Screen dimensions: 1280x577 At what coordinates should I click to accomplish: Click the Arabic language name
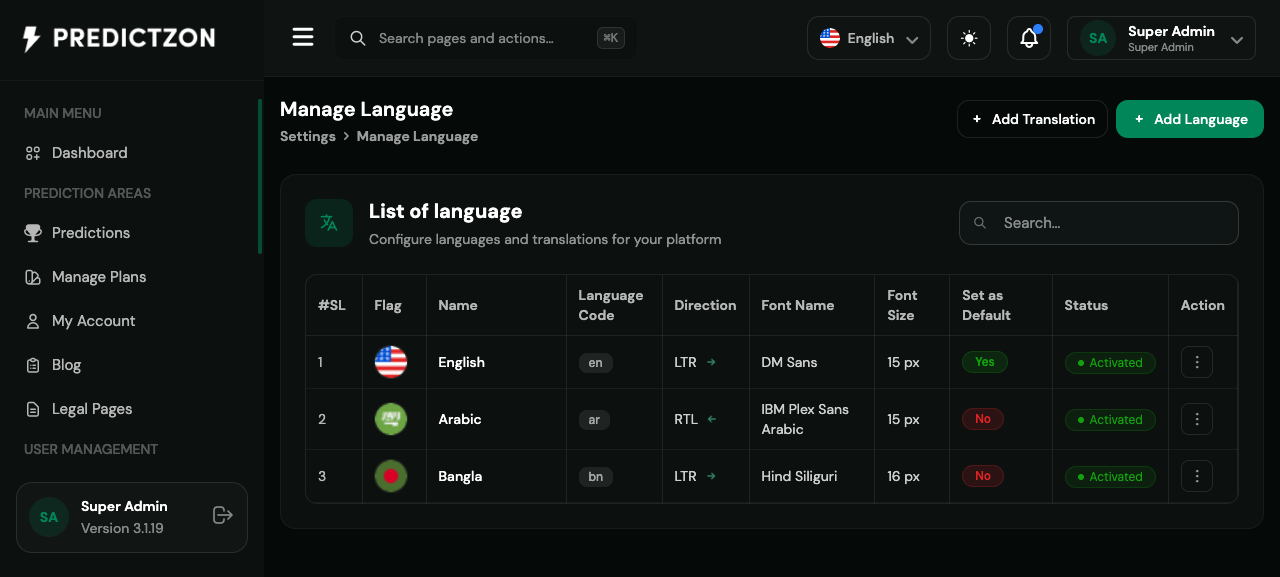click(x=460, y=419)
